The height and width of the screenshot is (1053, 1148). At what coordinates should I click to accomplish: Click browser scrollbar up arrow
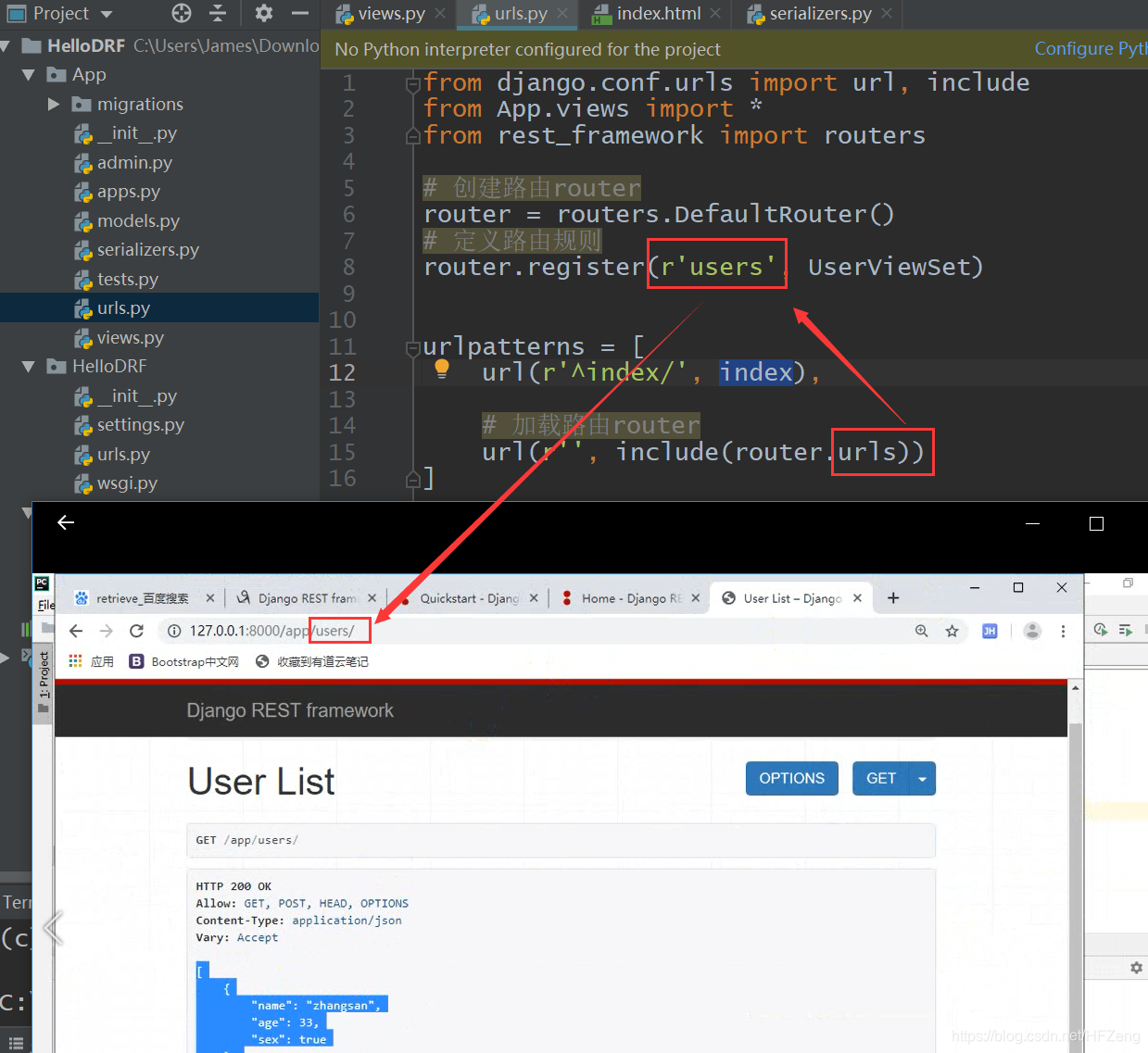(1076, 688)
